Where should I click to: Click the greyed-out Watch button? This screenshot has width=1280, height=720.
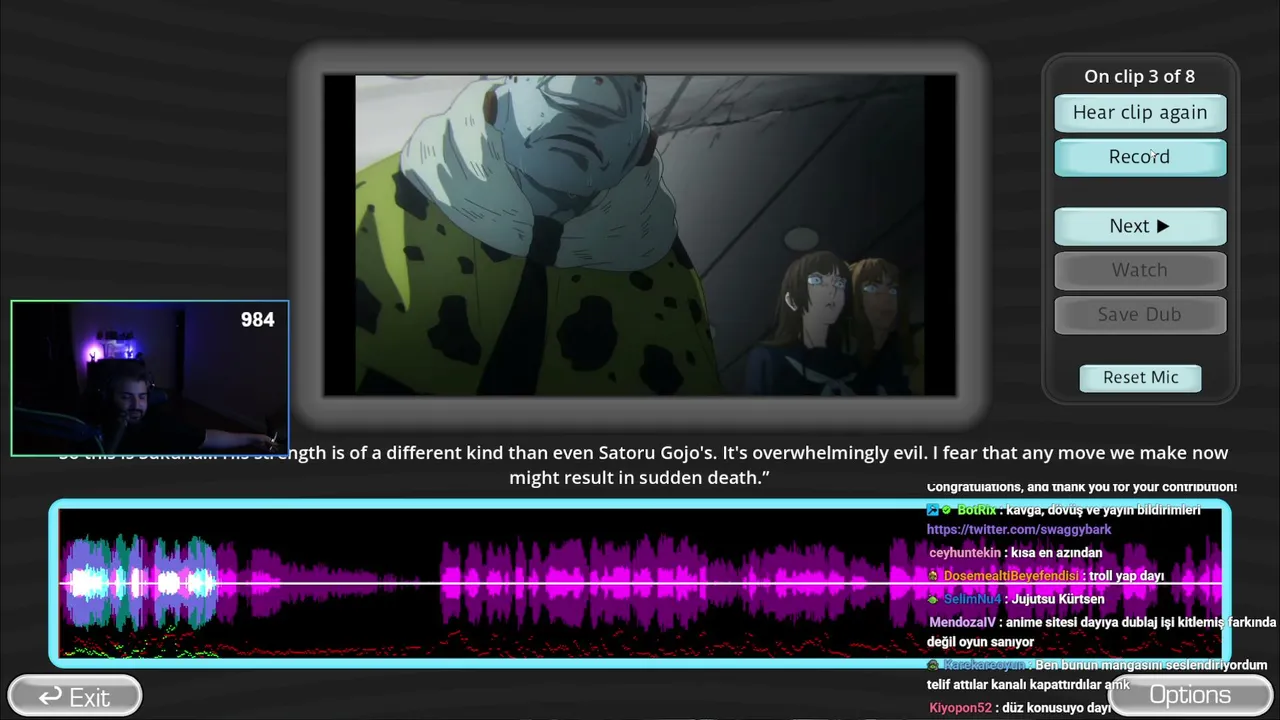[x=1140, y=270]
